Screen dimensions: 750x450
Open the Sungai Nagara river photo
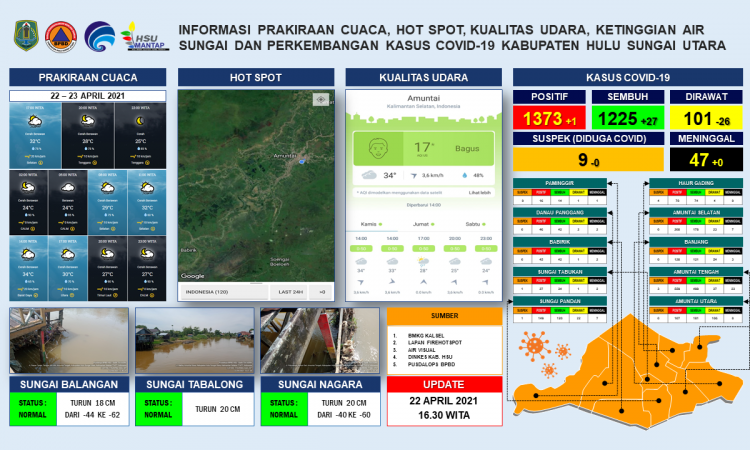318,341
